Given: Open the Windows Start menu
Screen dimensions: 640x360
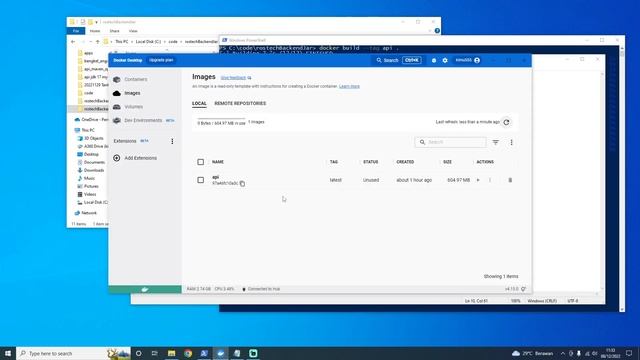Looking at the screenshot, I should [x=8, y=353].
